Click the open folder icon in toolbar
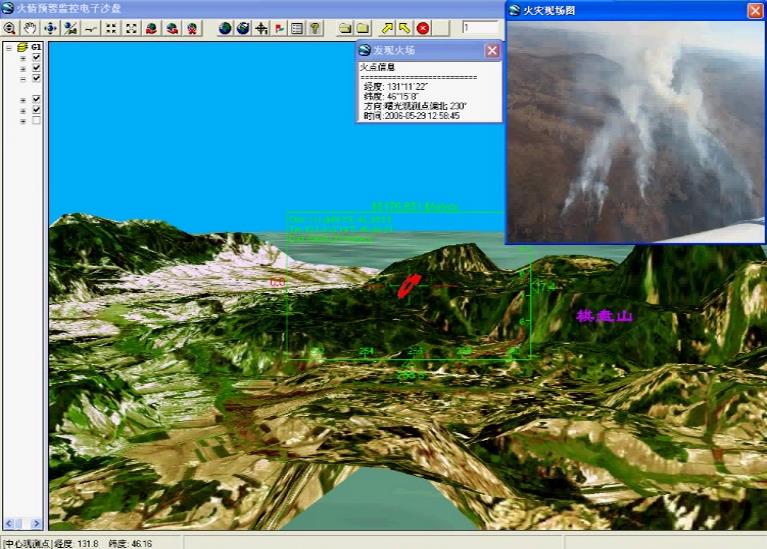 (345, 28)
